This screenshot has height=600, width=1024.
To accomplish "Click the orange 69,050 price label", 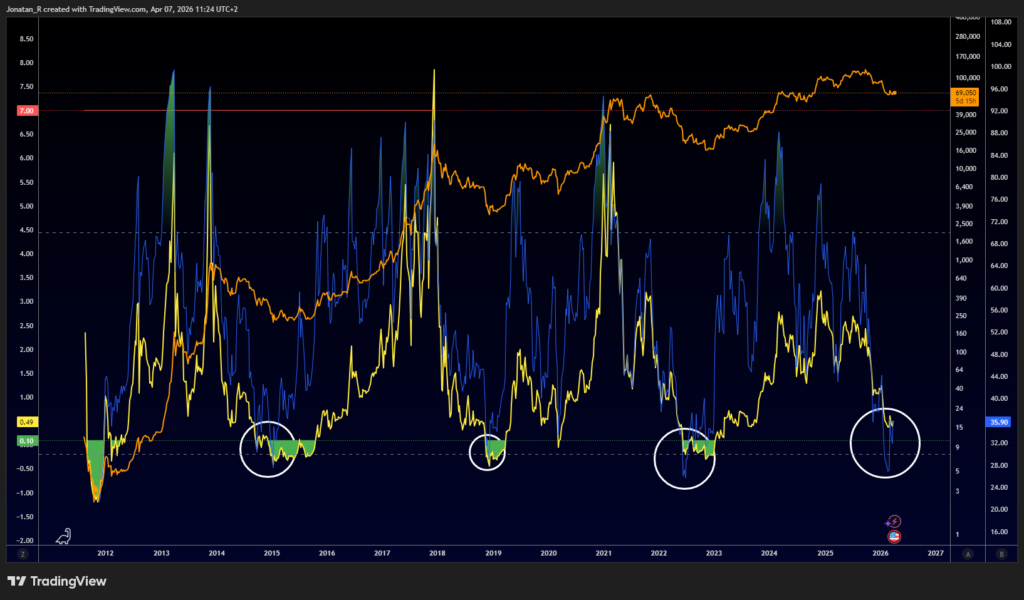I will click(x=965, y=93).
